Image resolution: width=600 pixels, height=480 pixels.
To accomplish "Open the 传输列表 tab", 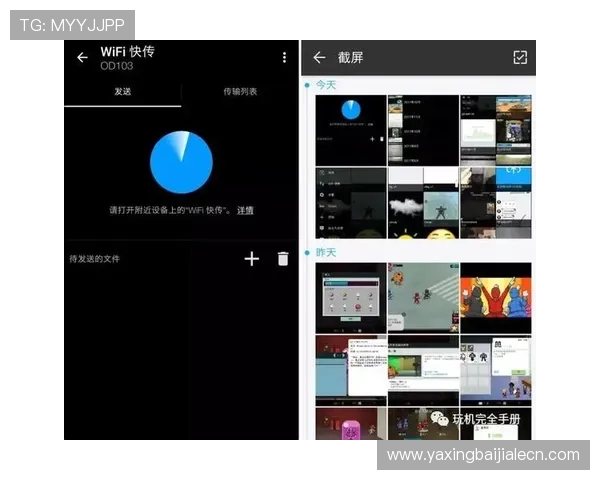I will [x=240, y=92].
